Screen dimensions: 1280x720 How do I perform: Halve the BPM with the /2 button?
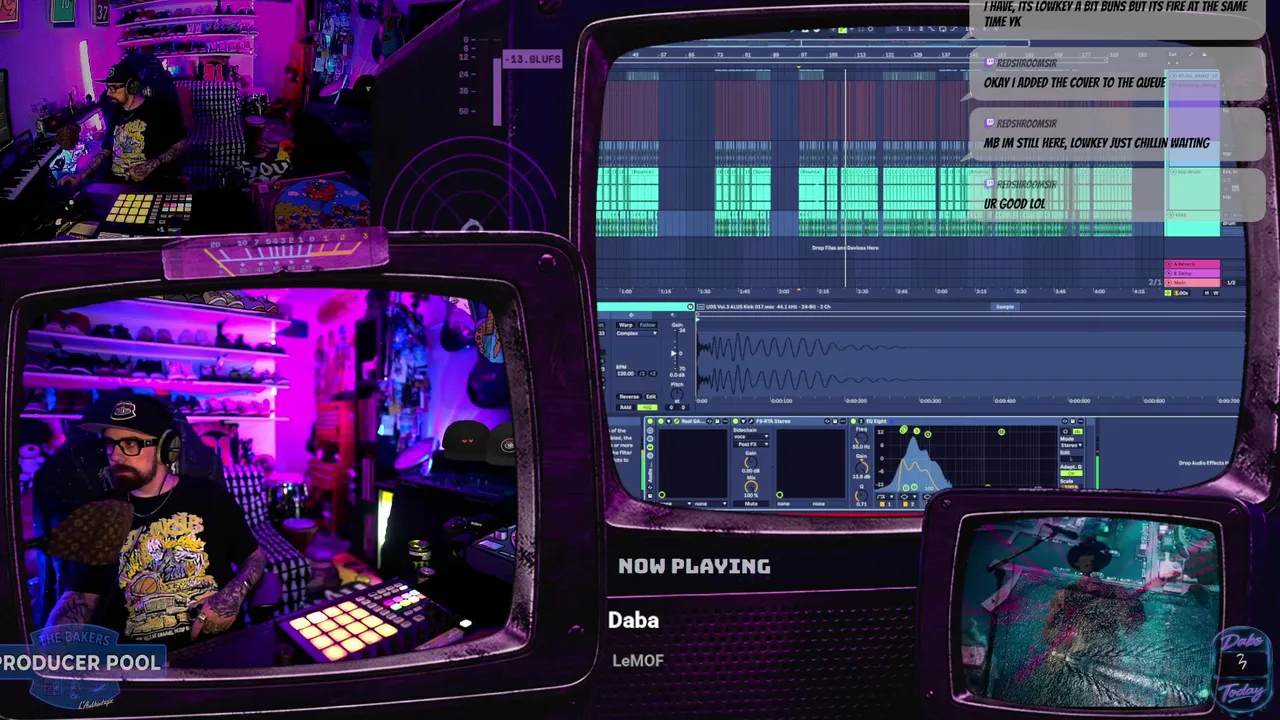pyautogui.click(x=642, y=373)
